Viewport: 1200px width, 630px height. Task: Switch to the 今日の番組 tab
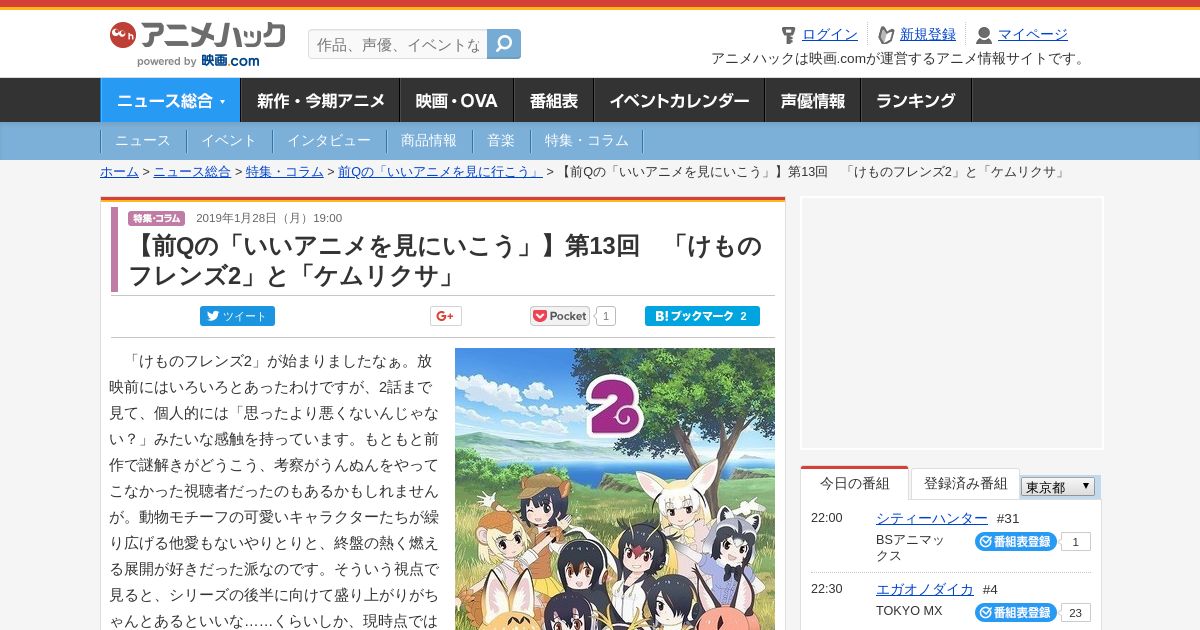tap(855, 483)
